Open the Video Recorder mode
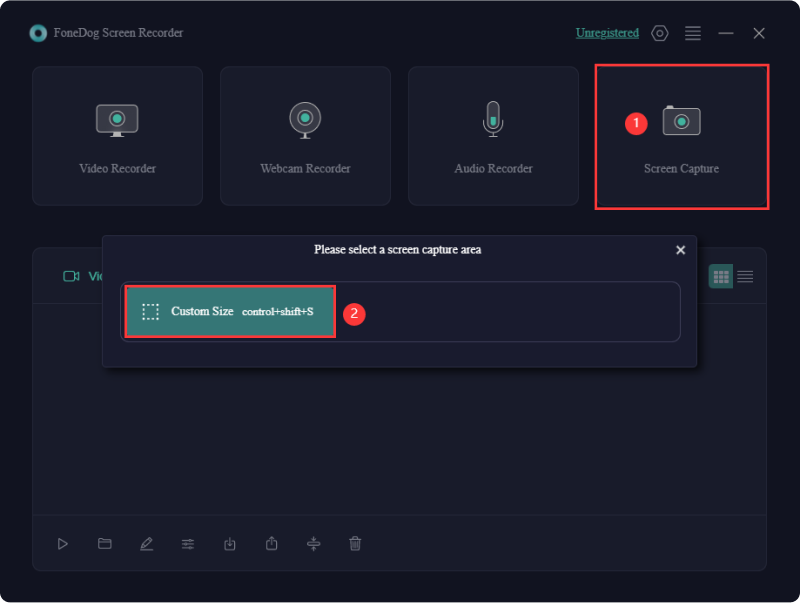Viewport: 800px width, 603px height. click(117, 136)
